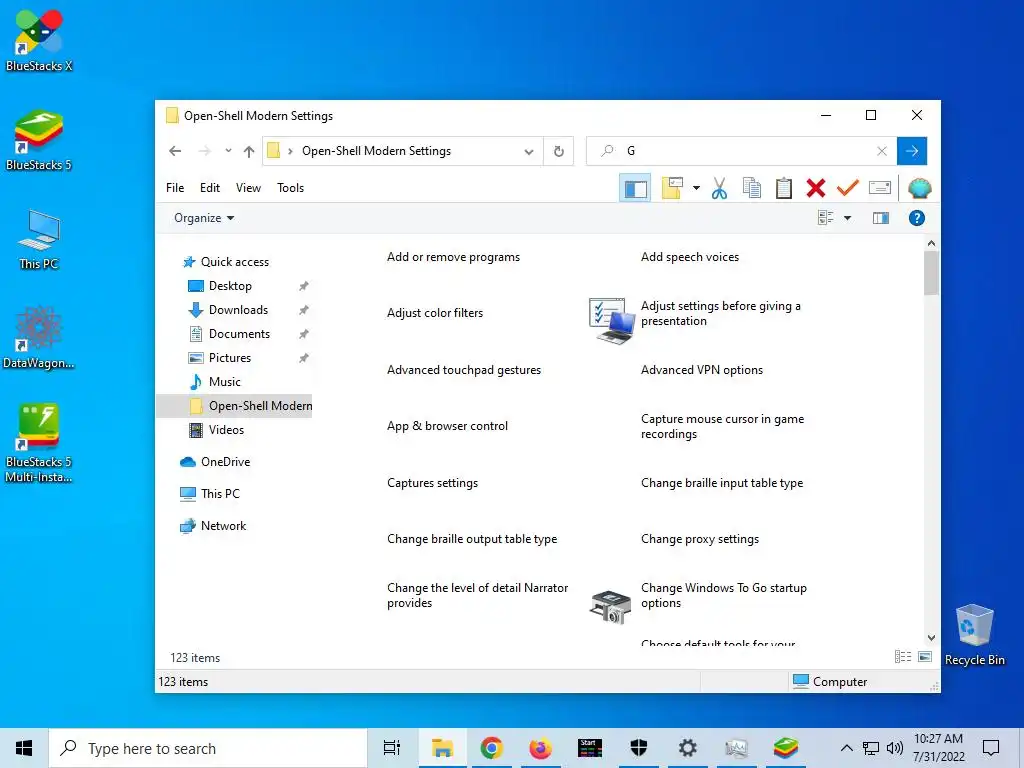Click the taskbar Type here to search box
Viewport: 1024px width, 768px height.
[x=208, y=748]
